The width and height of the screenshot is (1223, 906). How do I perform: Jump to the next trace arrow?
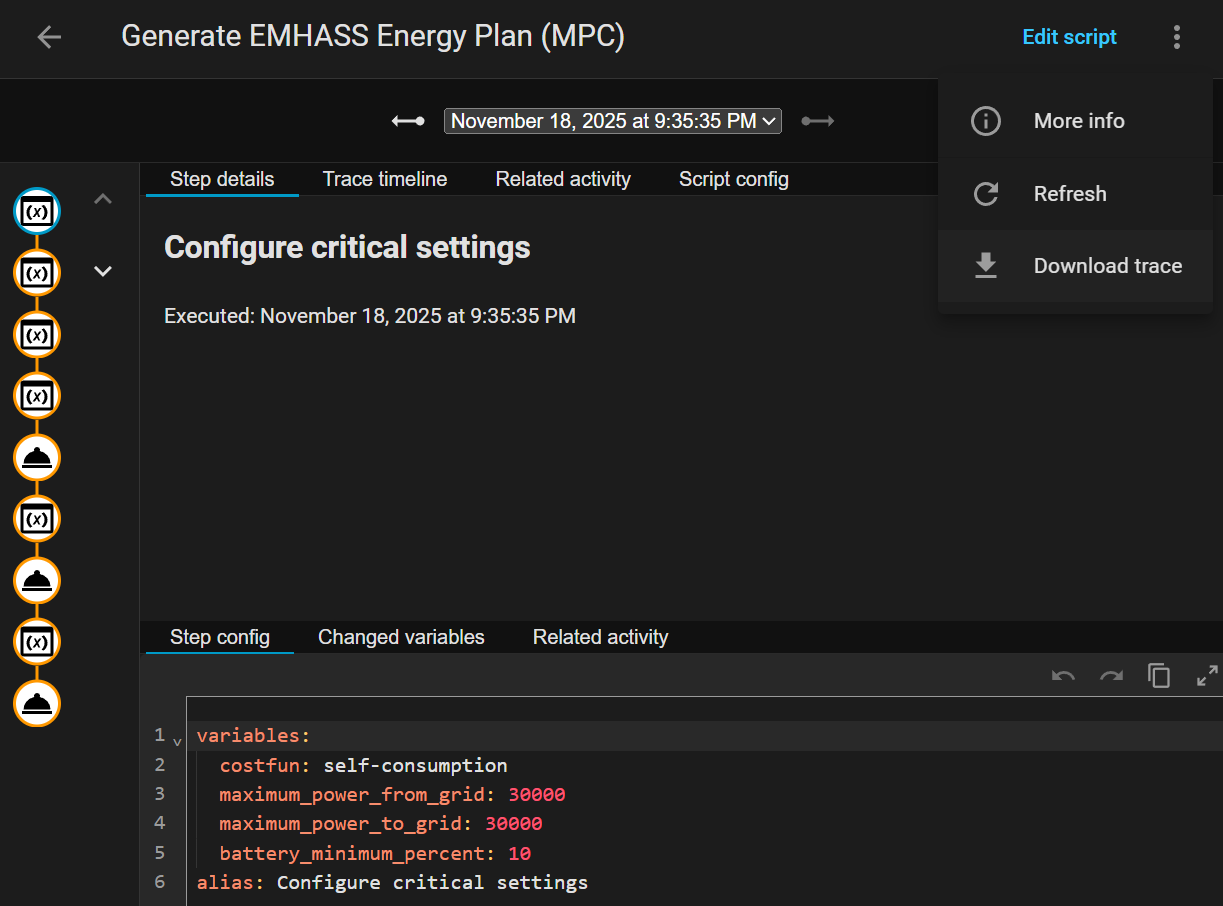817,121
